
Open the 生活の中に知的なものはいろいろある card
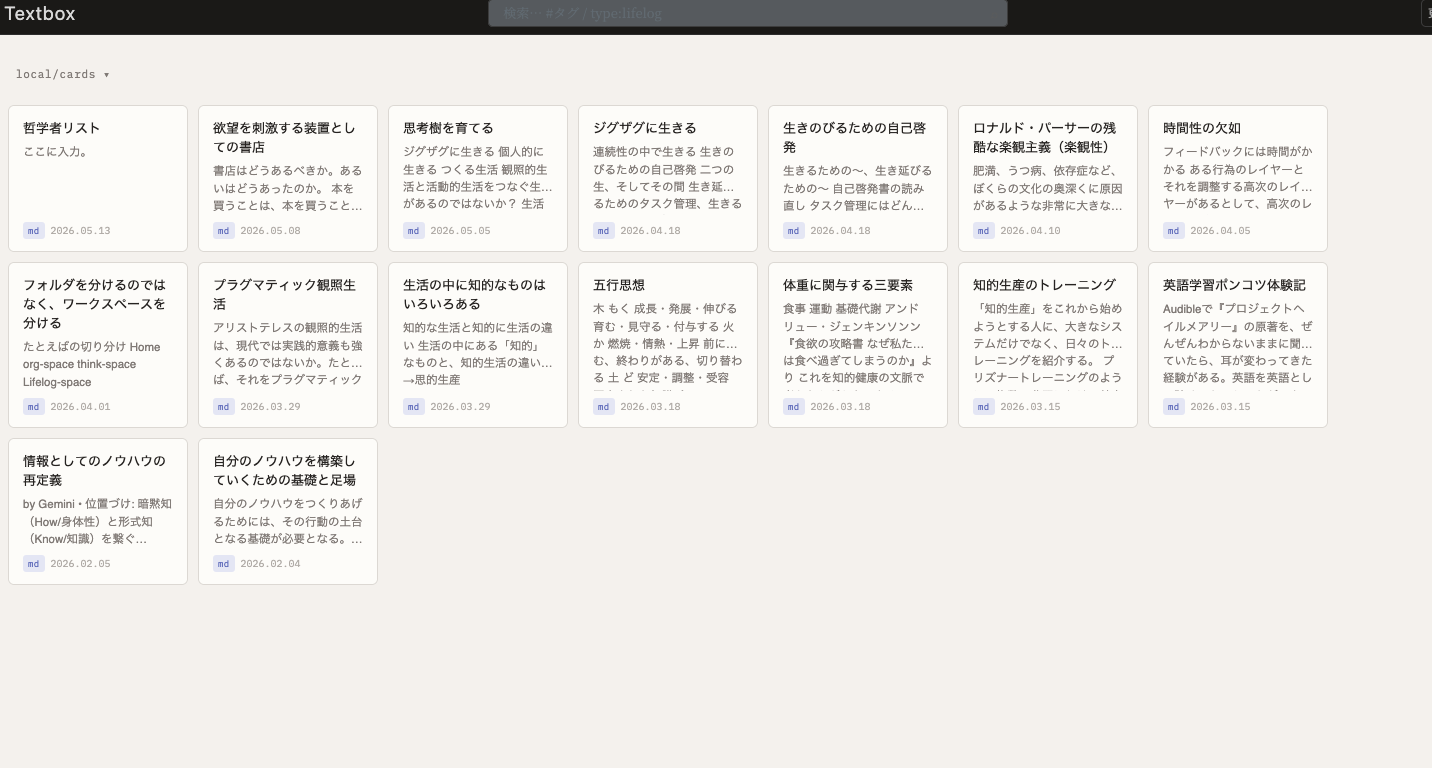478,345
